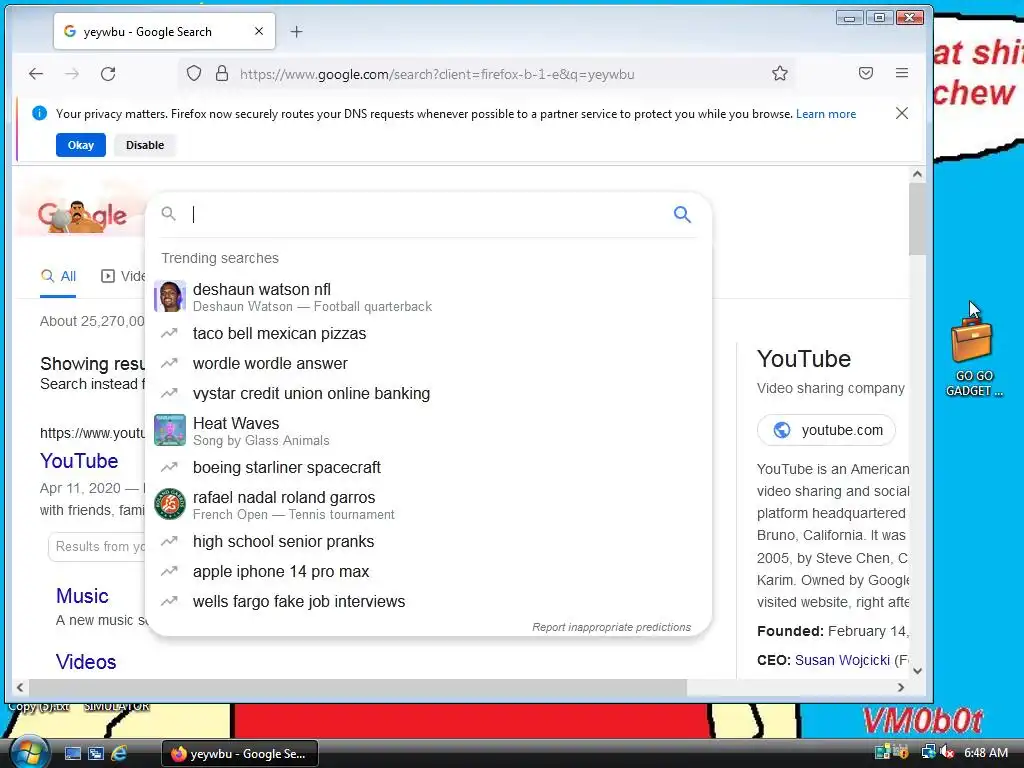Viewport: 1024px width, 768px height.
Task: Launch Internet Explorer from quick launch
Action: tap(120, 754)
